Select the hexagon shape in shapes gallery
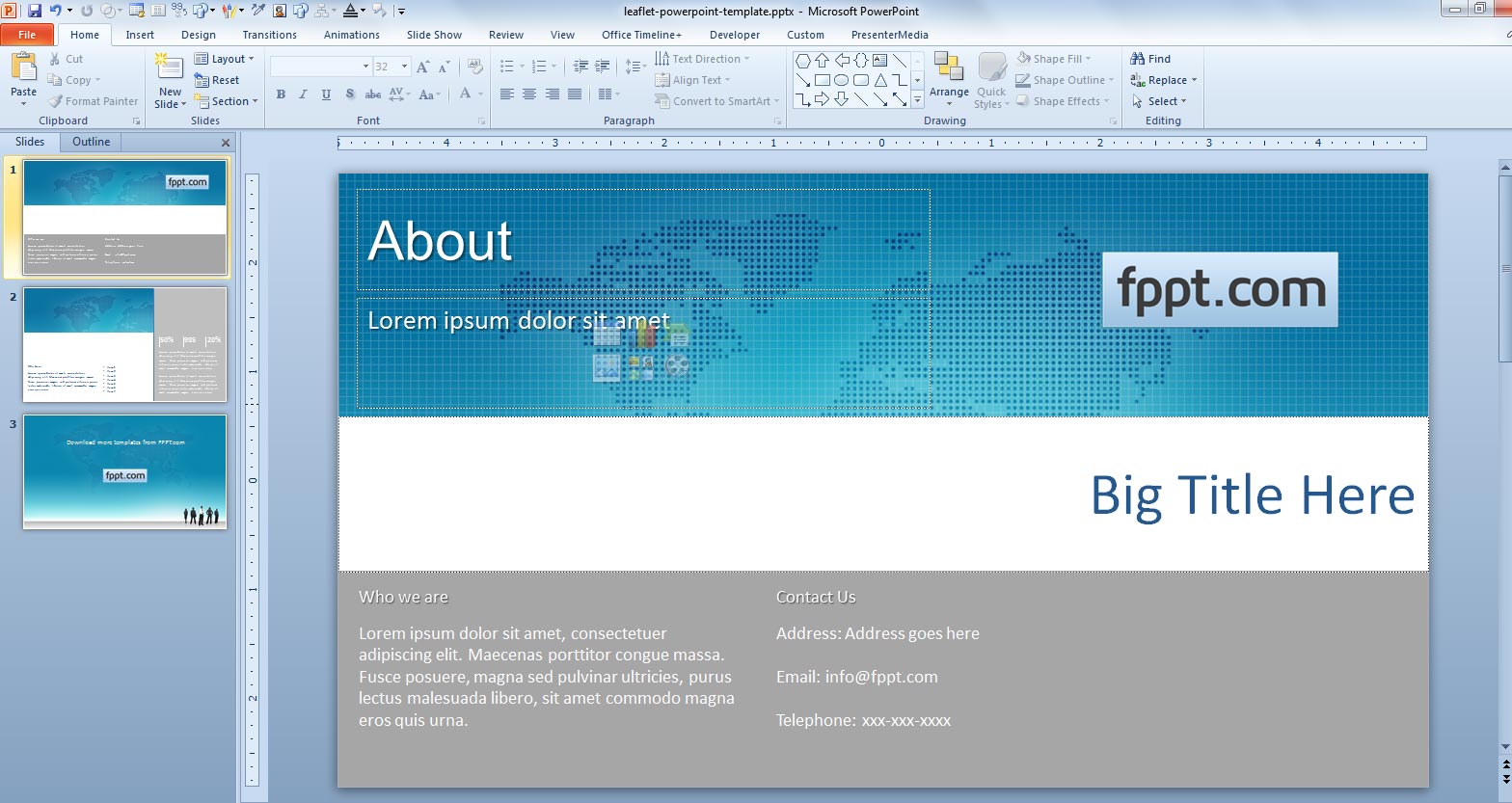Image resolution: width=1512 pixels, height=803 pixels. (802, 60)
